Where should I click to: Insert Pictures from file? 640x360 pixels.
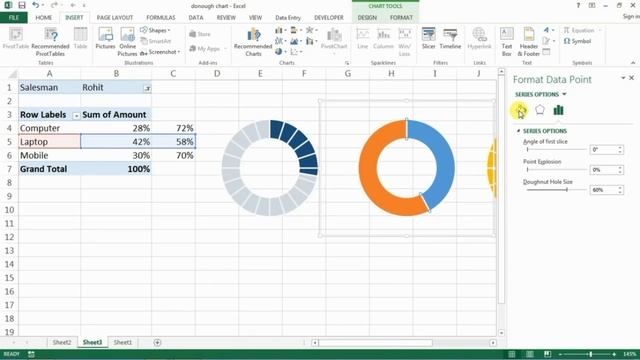(x=105, y=39)
